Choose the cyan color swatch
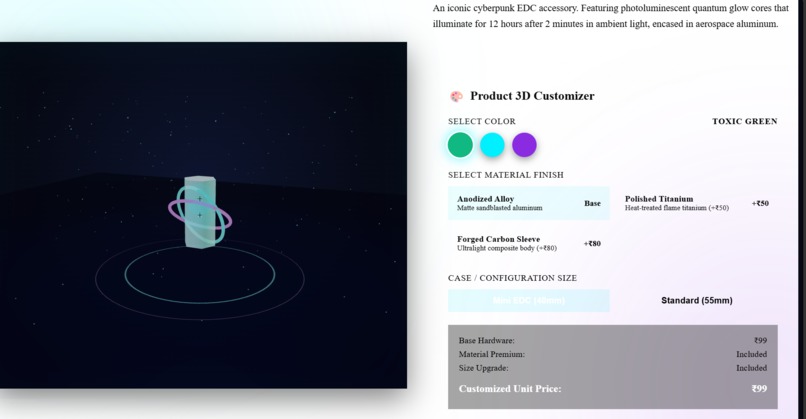 pos(492,144)
